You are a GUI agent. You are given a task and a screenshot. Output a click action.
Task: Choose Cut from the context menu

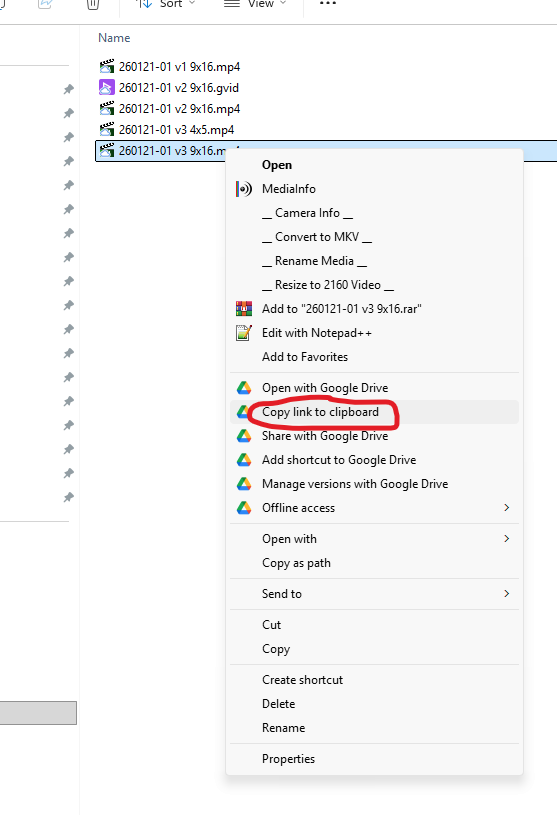coord(374,624)
